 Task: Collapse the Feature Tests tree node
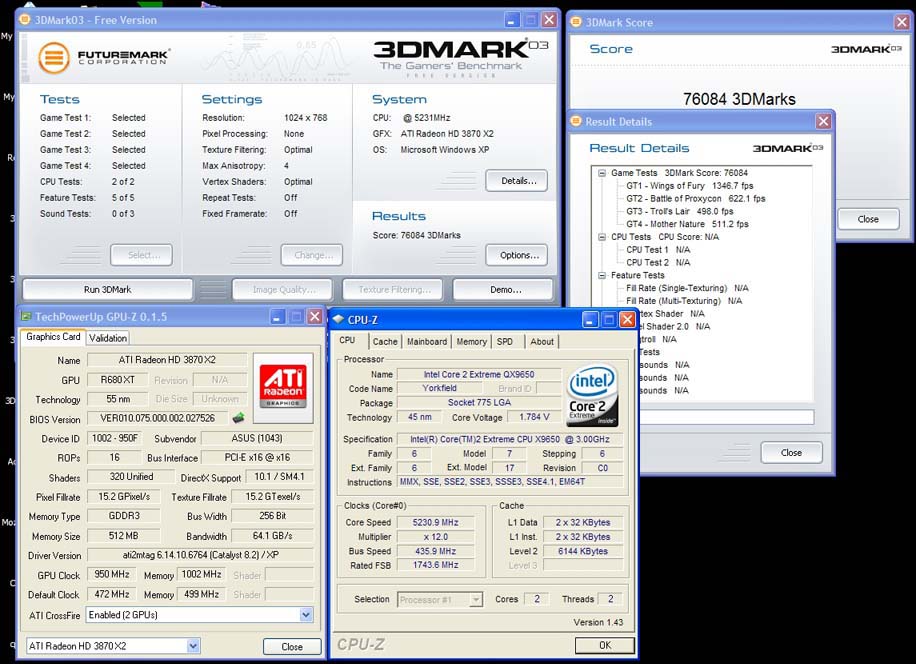point(602,275)
